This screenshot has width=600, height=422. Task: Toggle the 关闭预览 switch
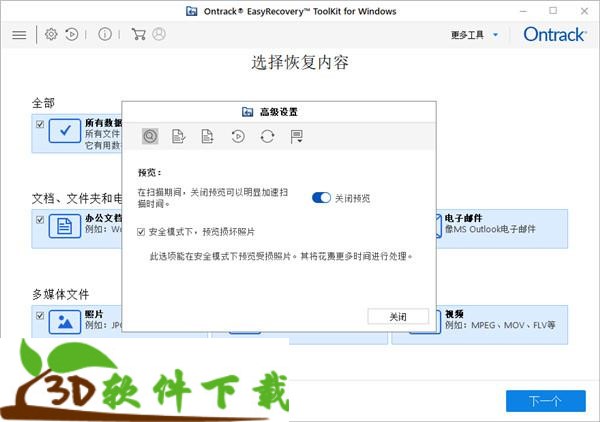click(321, 198)
